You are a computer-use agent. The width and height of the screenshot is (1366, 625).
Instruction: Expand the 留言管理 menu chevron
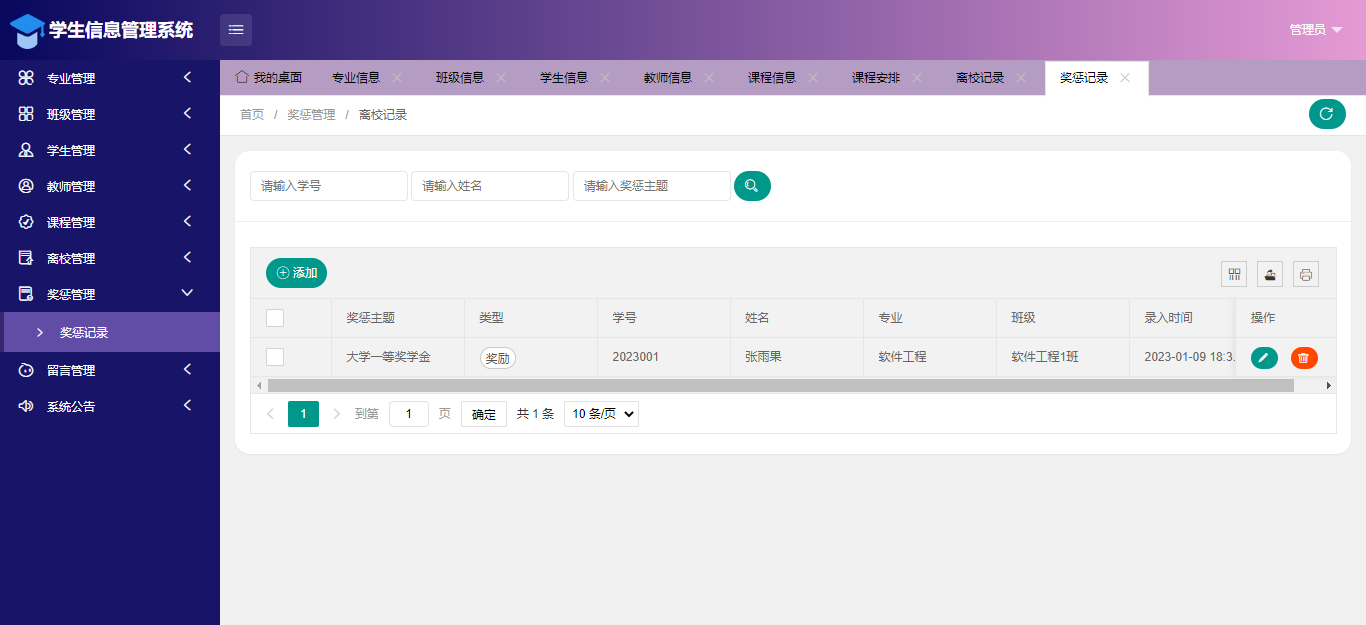coord(187,370)
